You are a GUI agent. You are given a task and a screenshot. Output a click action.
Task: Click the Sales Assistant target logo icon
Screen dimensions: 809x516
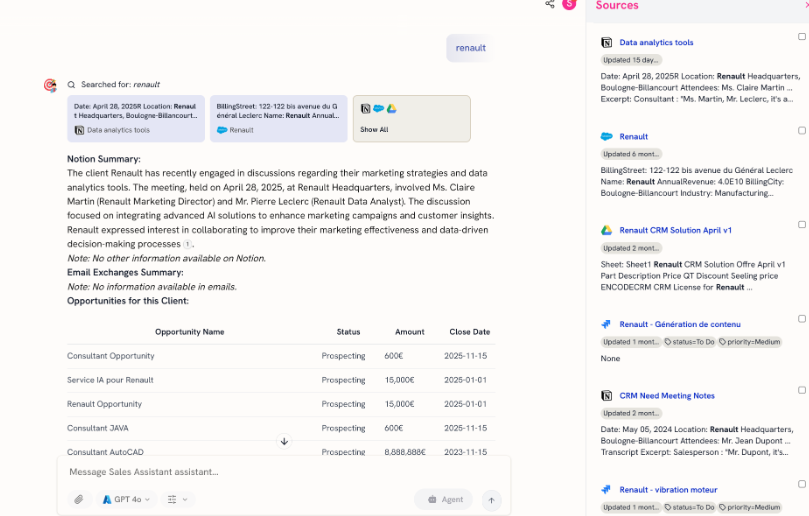(x=50, y=85)
